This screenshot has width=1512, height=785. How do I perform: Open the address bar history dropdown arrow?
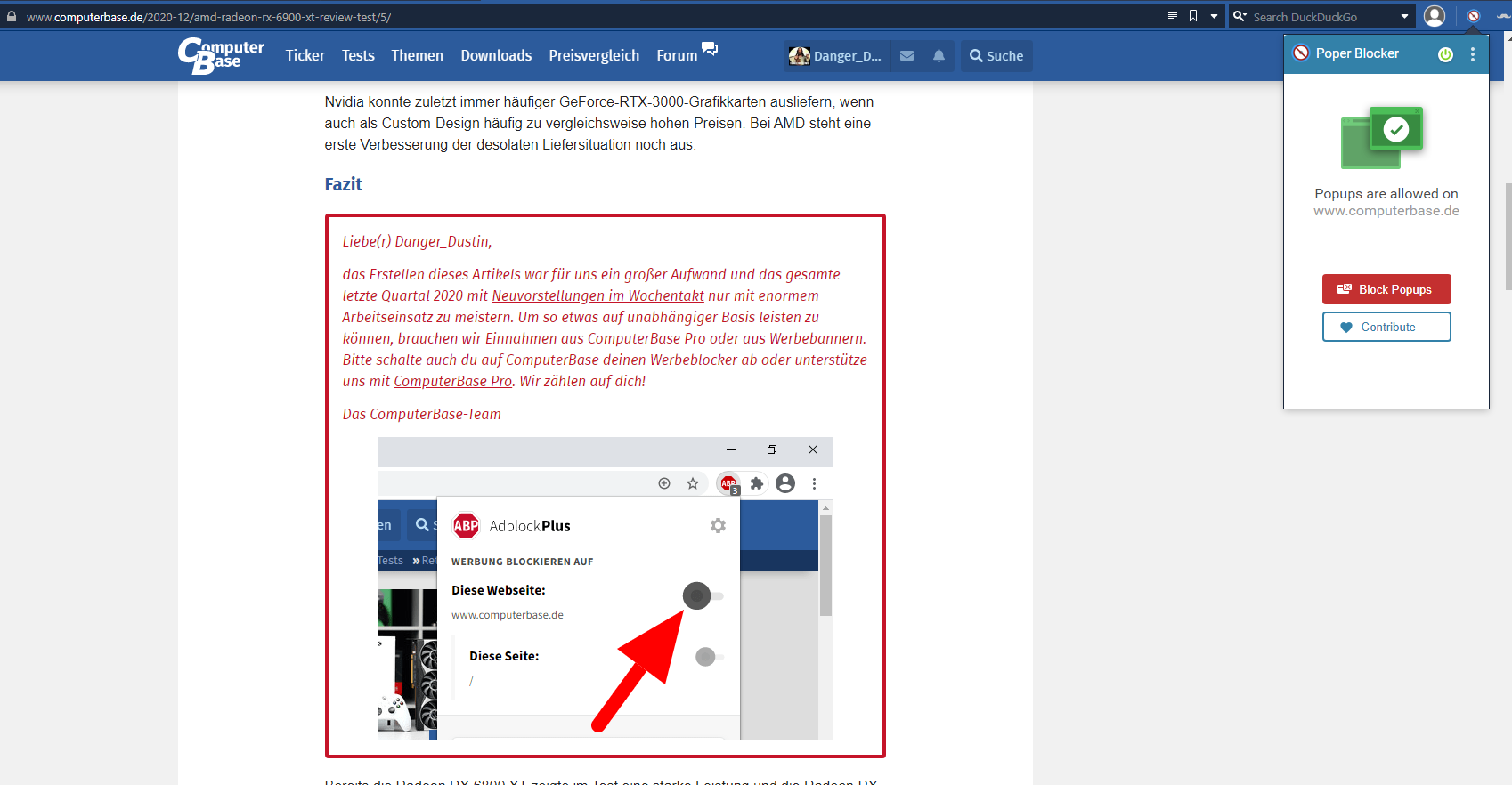[x=1214, y=16]
